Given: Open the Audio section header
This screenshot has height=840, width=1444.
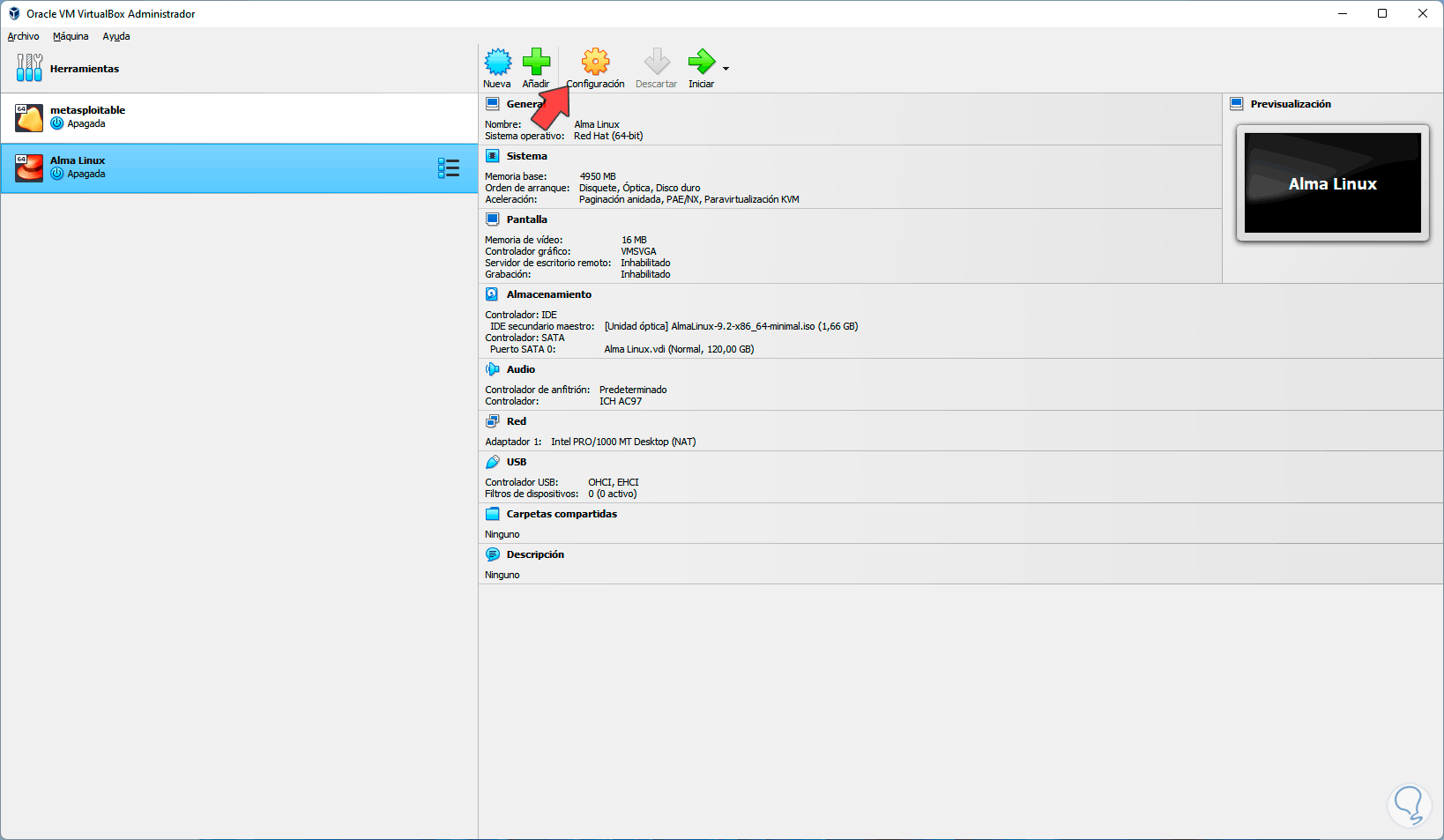Looking at the screenshot, I should tap(521, 369).
